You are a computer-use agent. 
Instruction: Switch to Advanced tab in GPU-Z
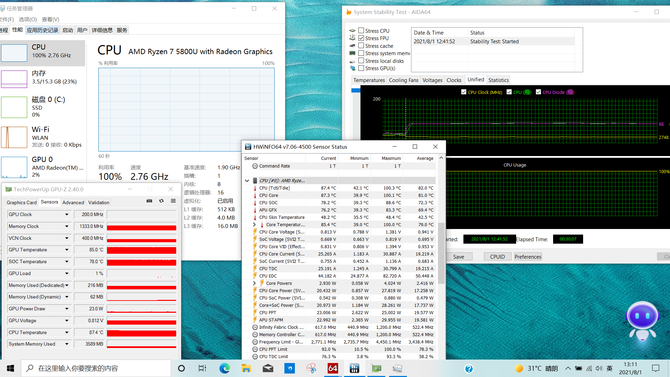coord(73,203)
